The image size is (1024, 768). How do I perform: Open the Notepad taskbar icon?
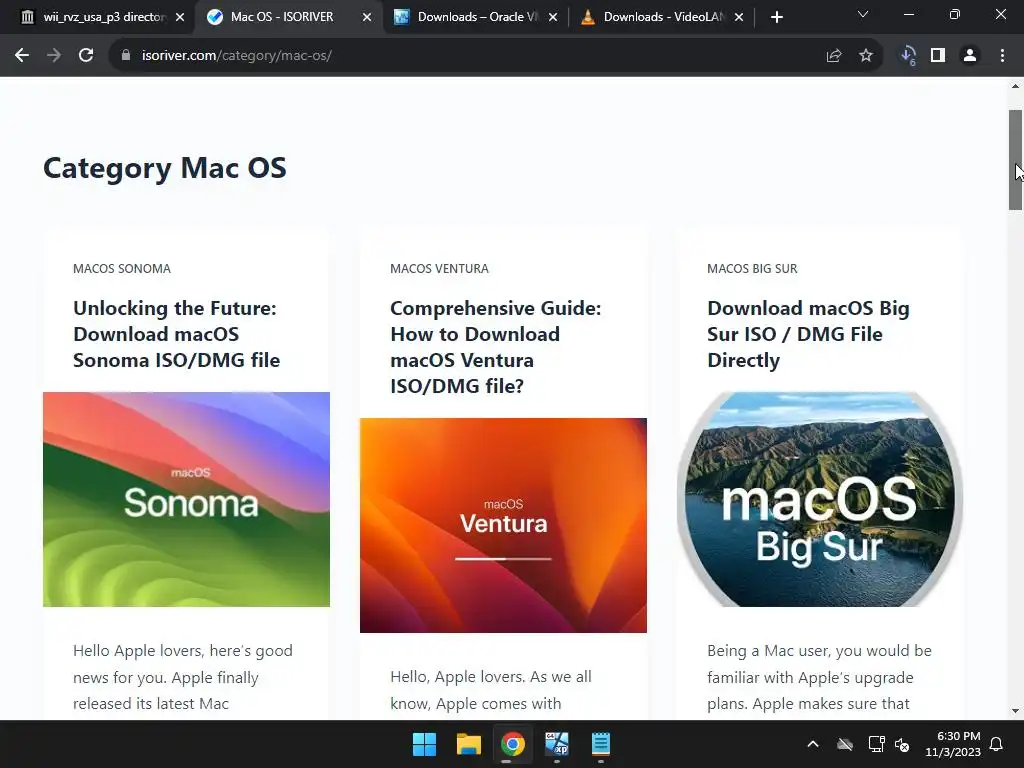(601, 744)
